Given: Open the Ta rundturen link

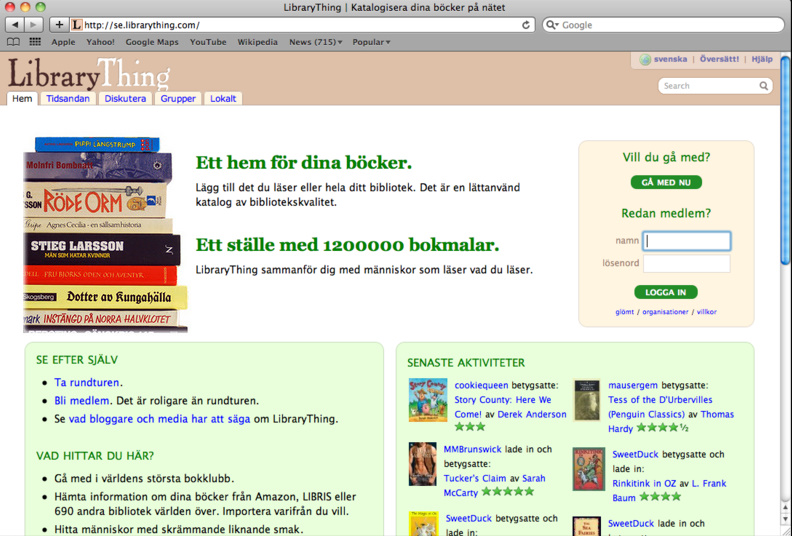Looking at the screenshot, I should tap(87, 382).
